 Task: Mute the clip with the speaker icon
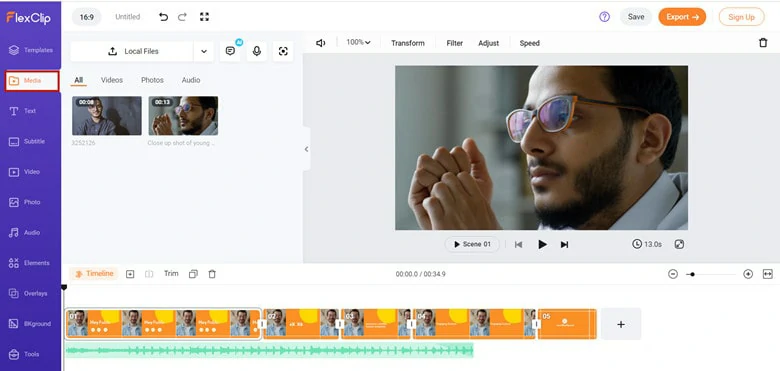pyautogui.click(x=321, y=43)
